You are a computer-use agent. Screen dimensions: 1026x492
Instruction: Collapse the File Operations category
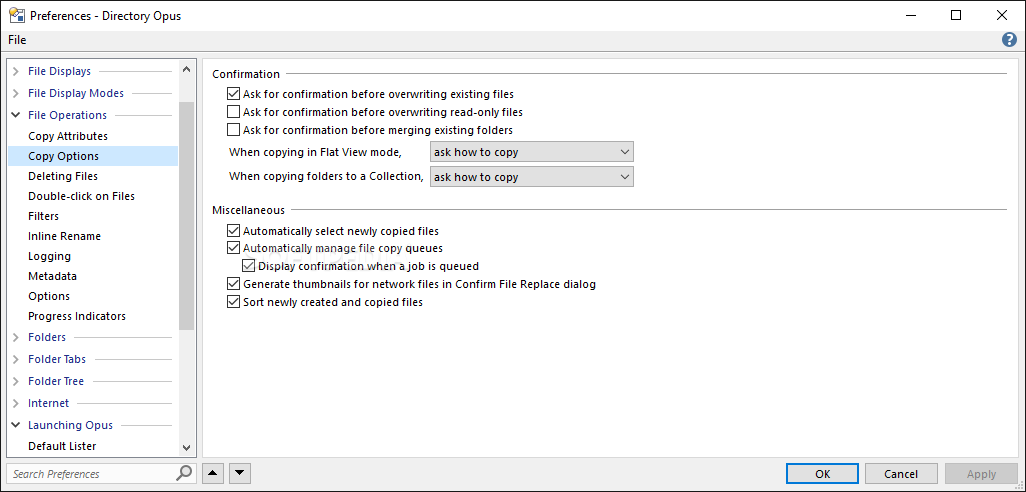coord(16,115)
